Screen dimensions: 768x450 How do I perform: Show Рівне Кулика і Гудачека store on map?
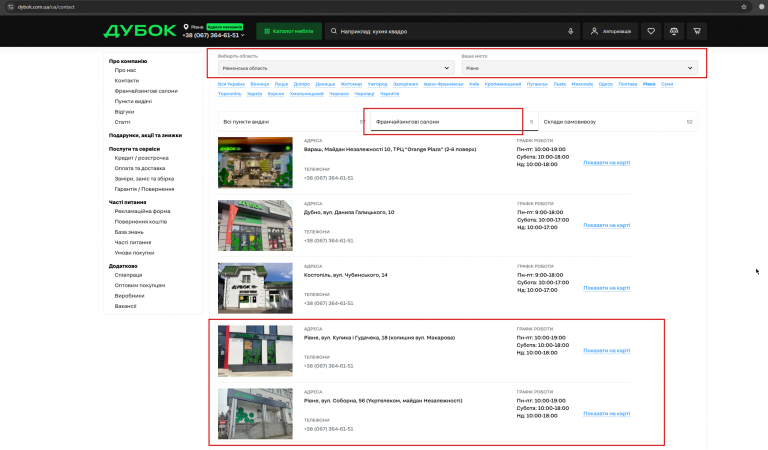[x=606, y=351]
